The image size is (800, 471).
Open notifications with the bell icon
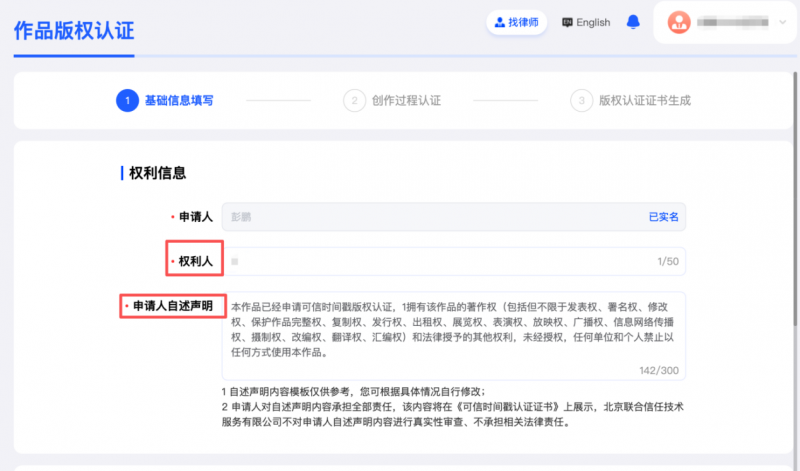point(632,22)
